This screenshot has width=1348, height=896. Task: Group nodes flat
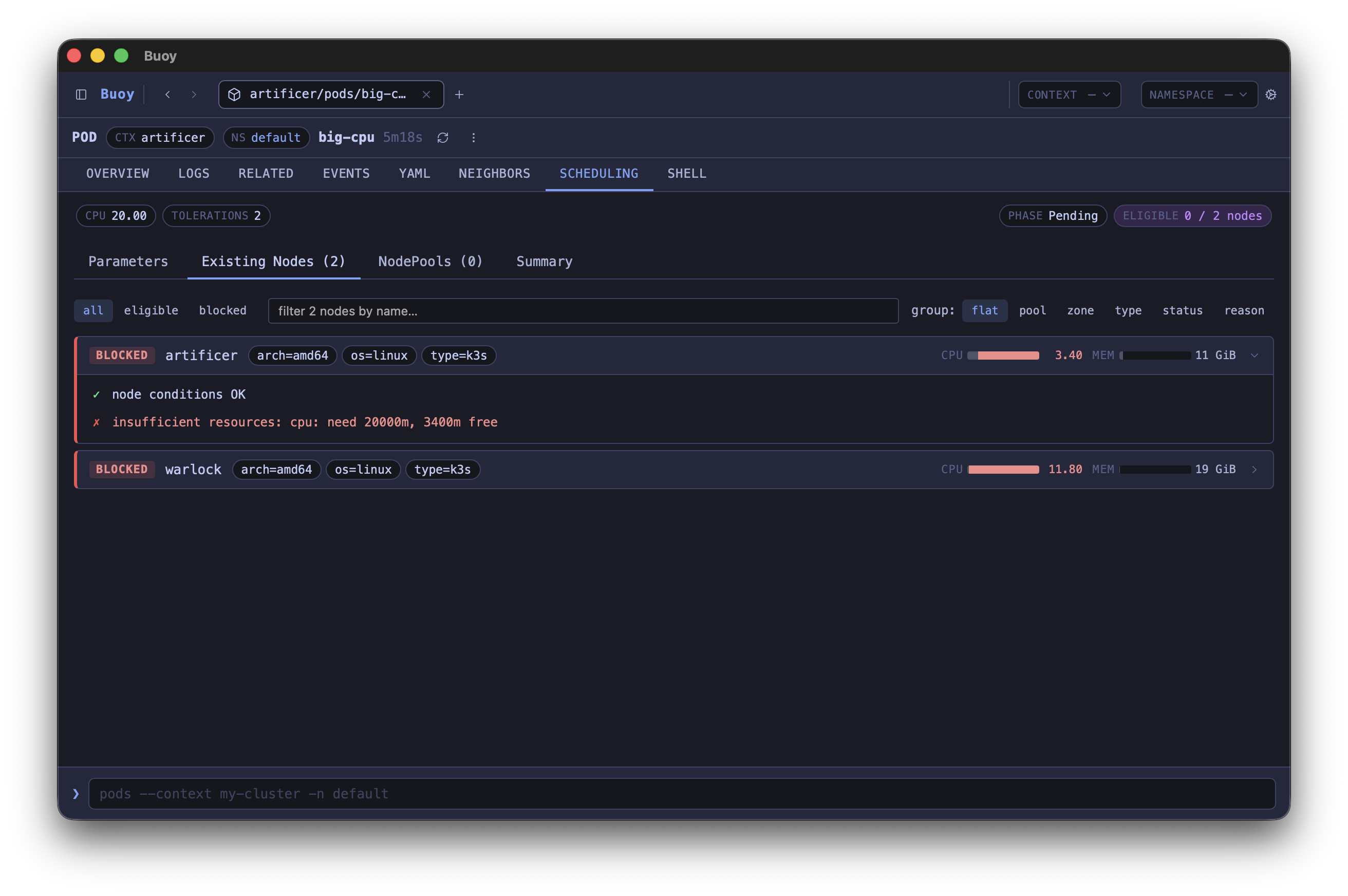point(985,310)
